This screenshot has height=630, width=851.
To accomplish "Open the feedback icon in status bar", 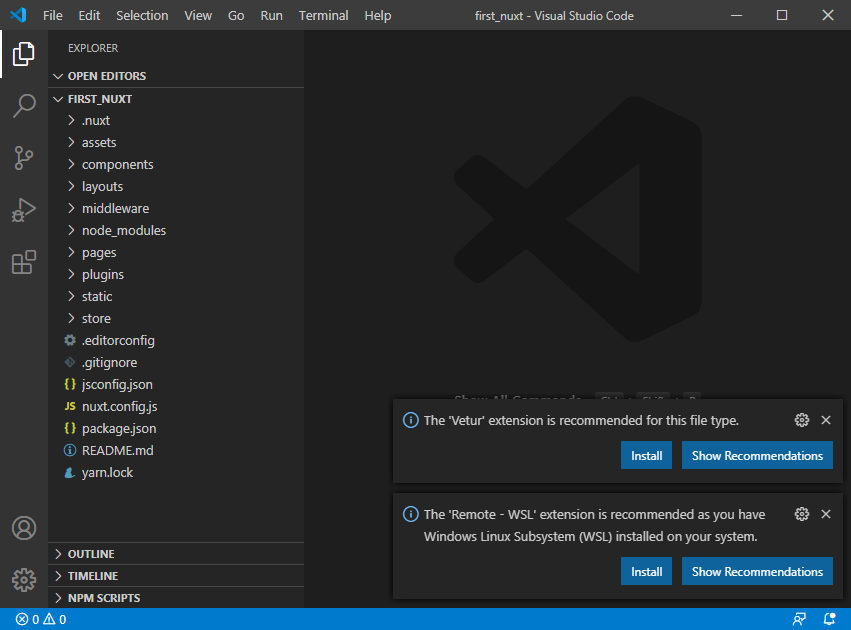I will tap(799, 619).
